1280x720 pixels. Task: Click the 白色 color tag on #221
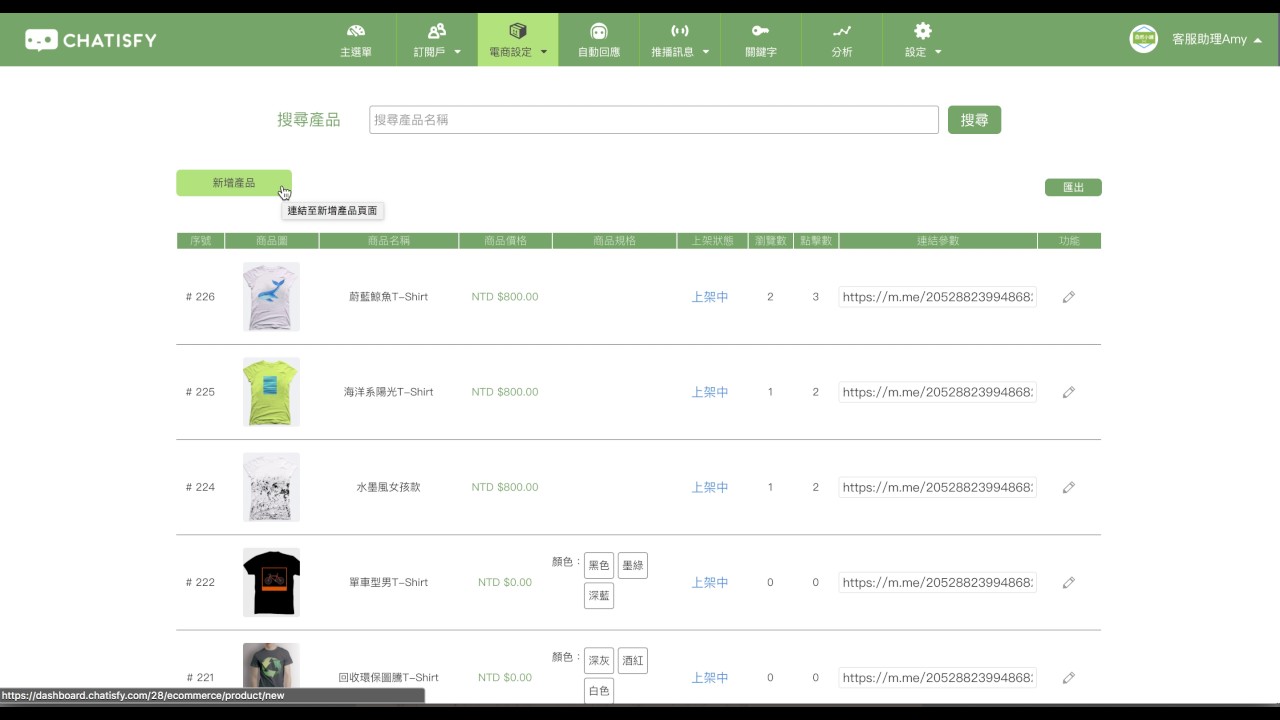pyautogui.click(x=599, y=691)
